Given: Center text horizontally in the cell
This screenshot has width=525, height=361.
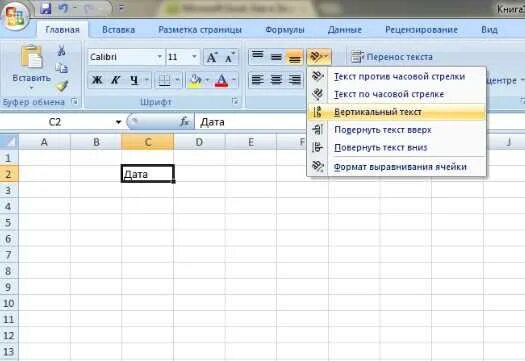Looking at the screenshot, I should click(276, 80).
